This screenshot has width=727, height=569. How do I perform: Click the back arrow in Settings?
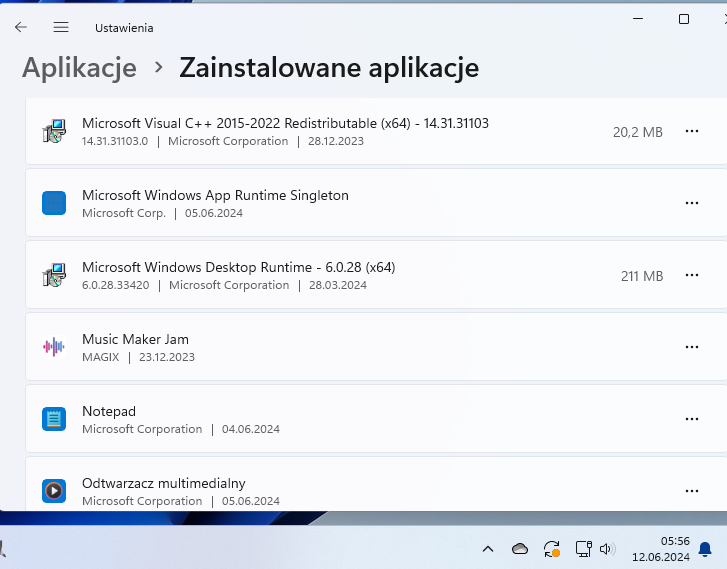click(x=21, y=27)
